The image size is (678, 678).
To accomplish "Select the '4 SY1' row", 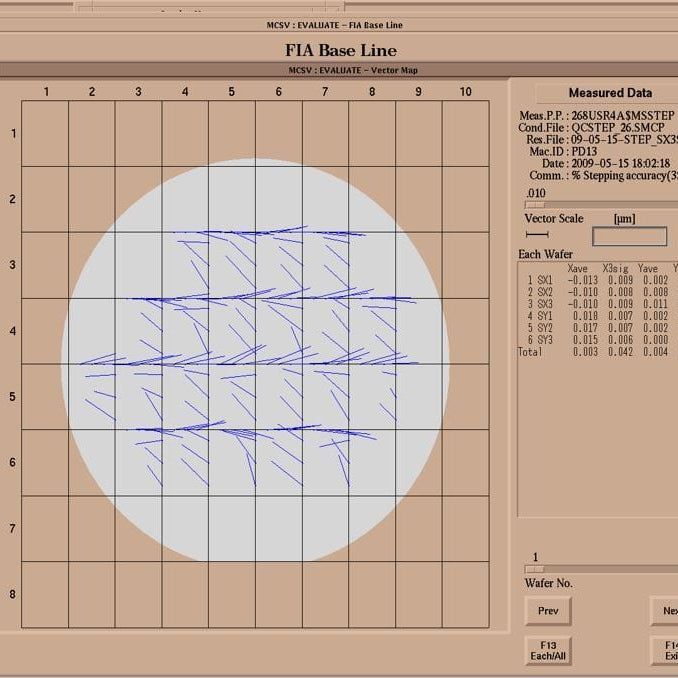I will pos(598,316).
